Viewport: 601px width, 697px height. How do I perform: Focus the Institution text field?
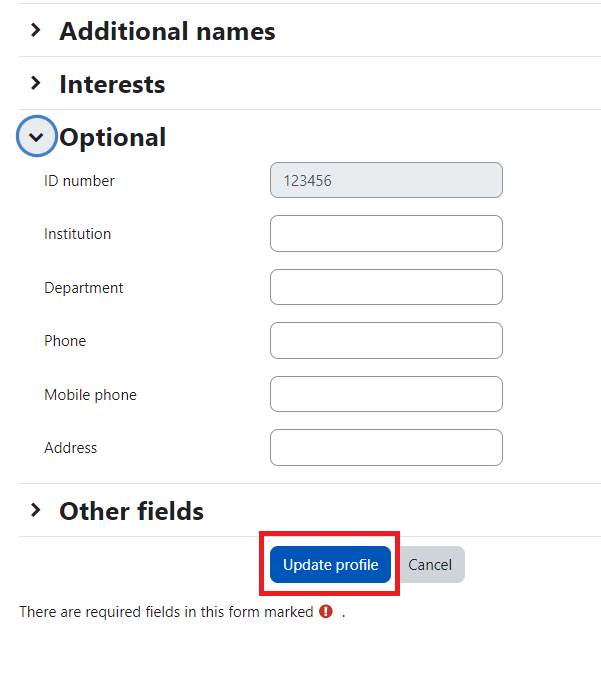coord(386,234)
